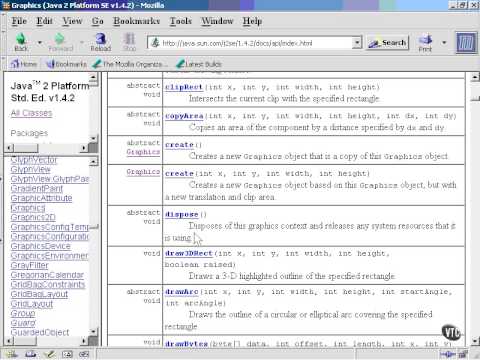Open Mail component icon in status bar
The width and height of the screenshot is (480, 360).
[31, 354]
